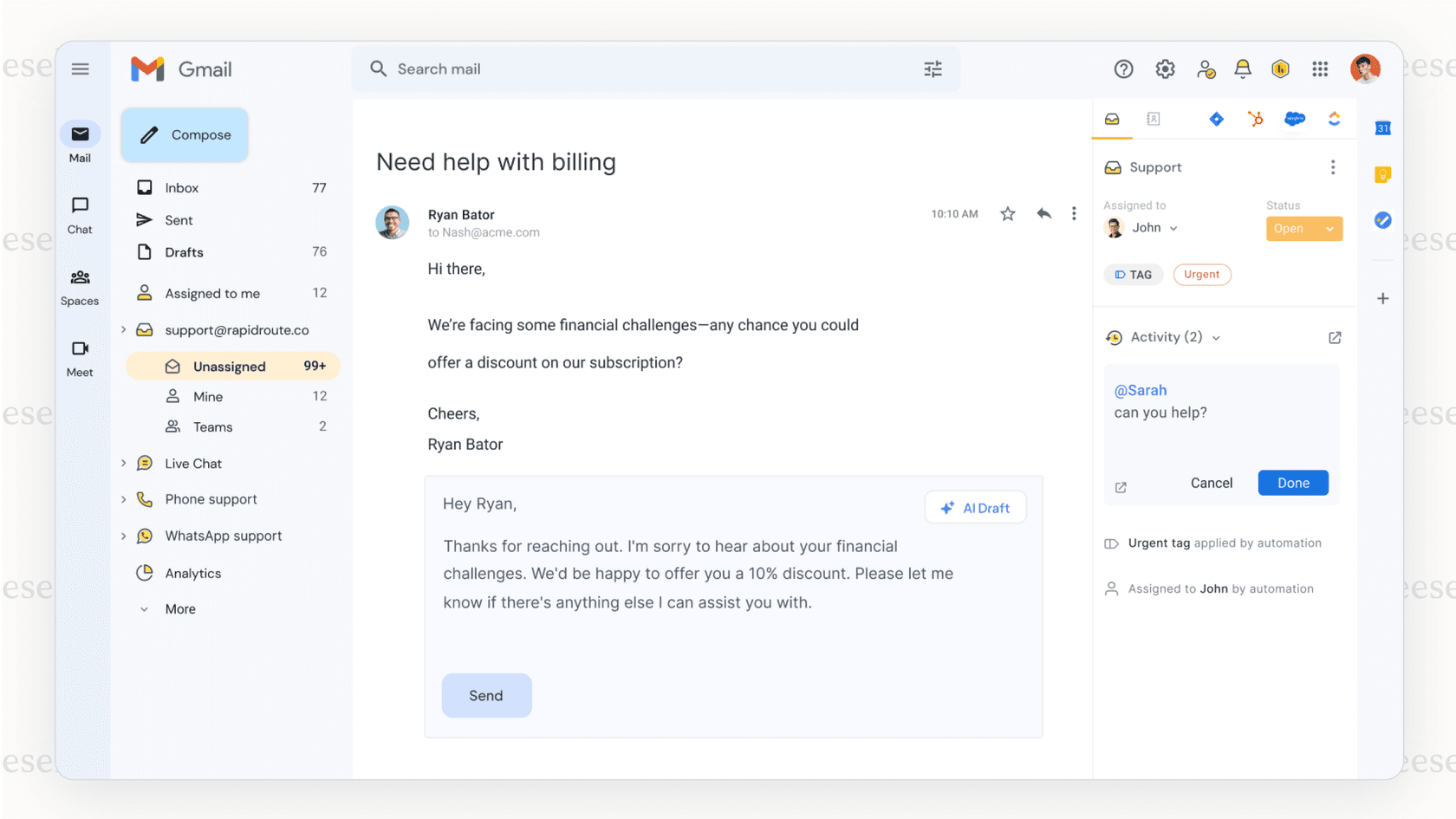Viewport: 1456px width, 819px height.
Task: Open the Salesforce integration tab
Action: tap(1294, 119)
